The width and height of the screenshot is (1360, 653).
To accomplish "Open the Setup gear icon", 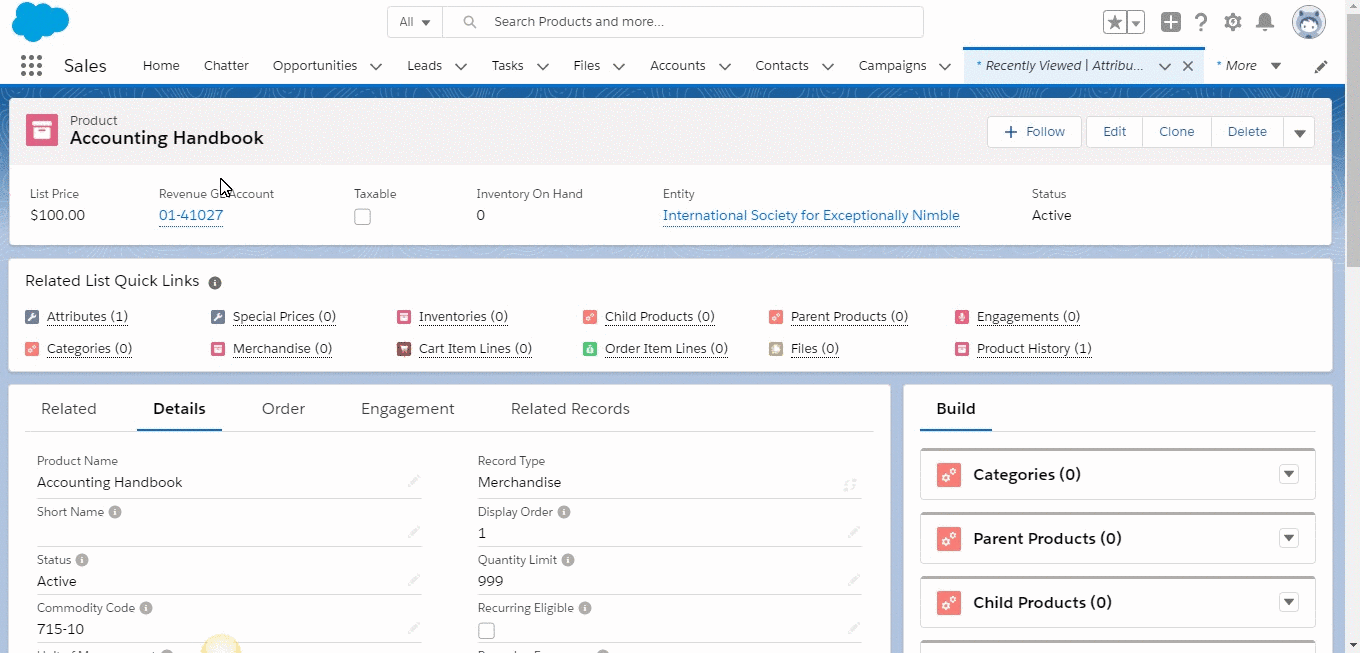I will 1233,22.
